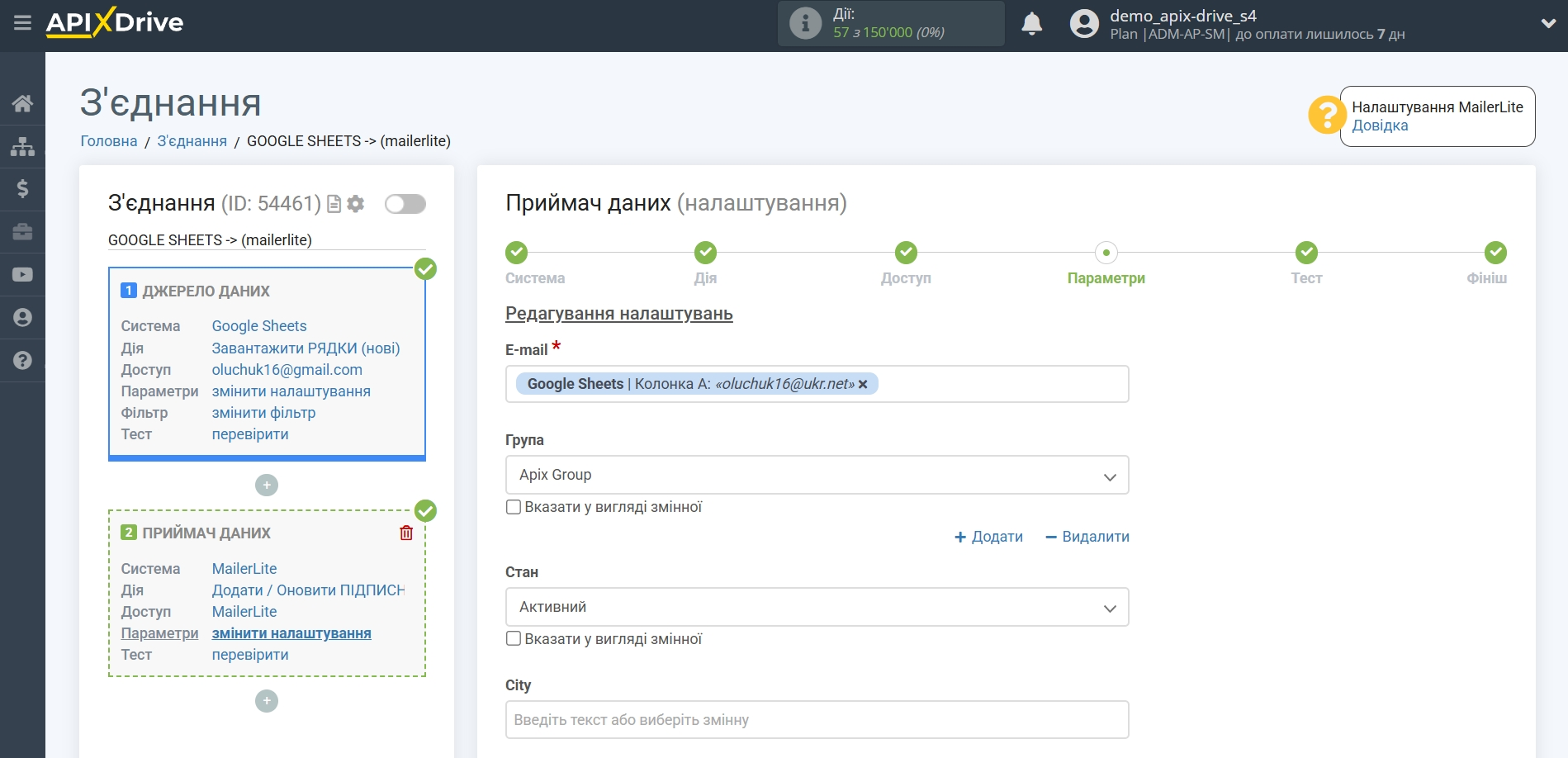
Task: Click the Редагування налаштувань heading
Action: pyautogui.click(x=619, y=314)
